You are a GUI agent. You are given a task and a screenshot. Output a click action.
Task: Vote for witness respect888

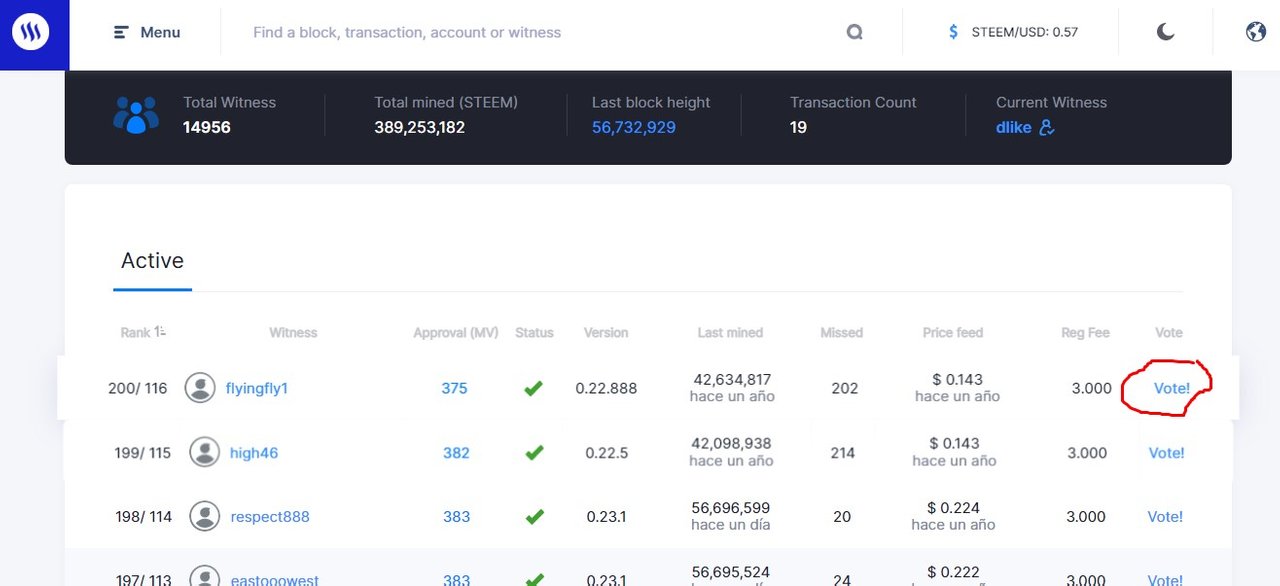1165,517
